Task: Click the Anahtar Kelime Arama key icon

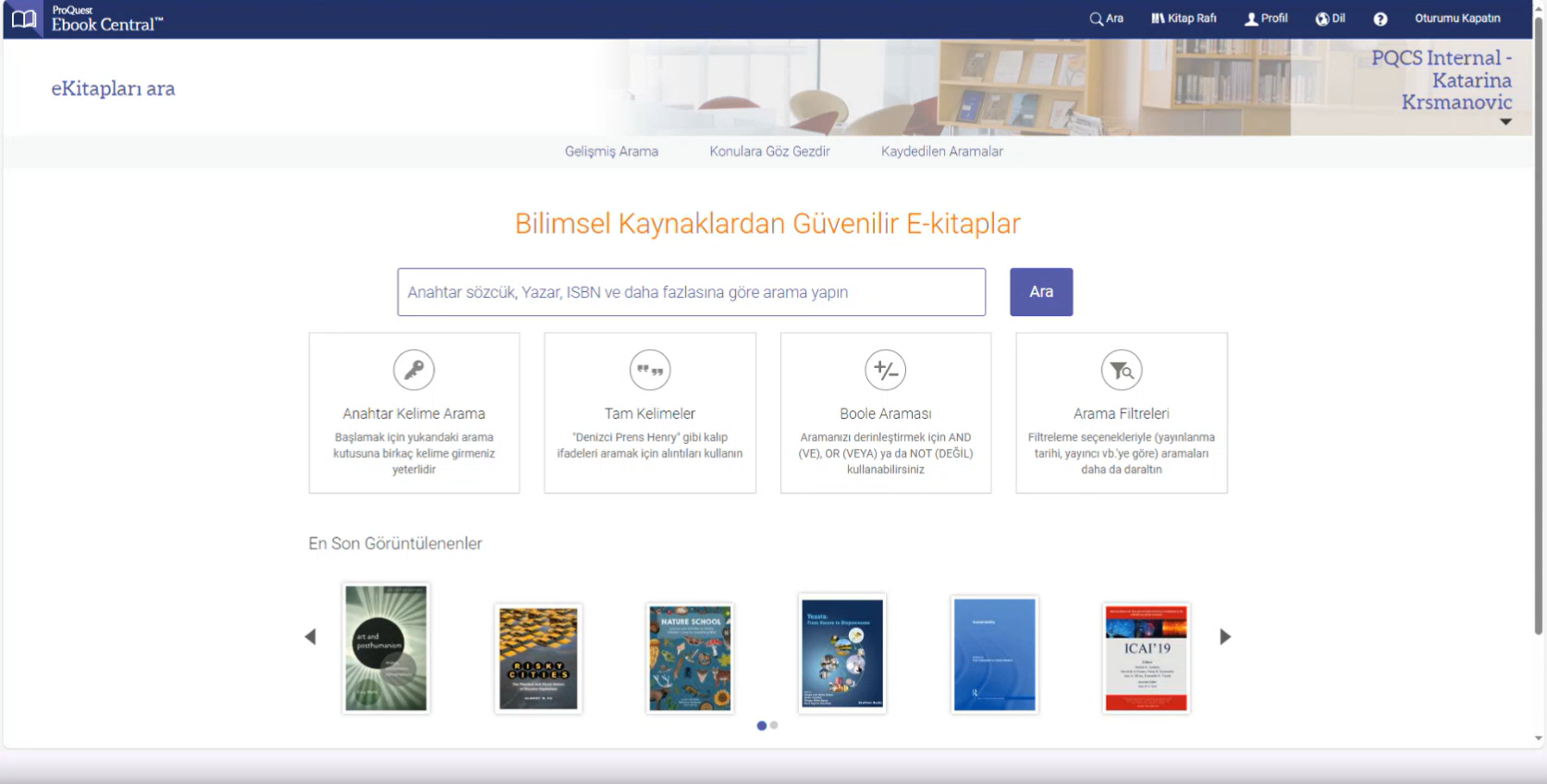Action: click(x=413, y=371)
